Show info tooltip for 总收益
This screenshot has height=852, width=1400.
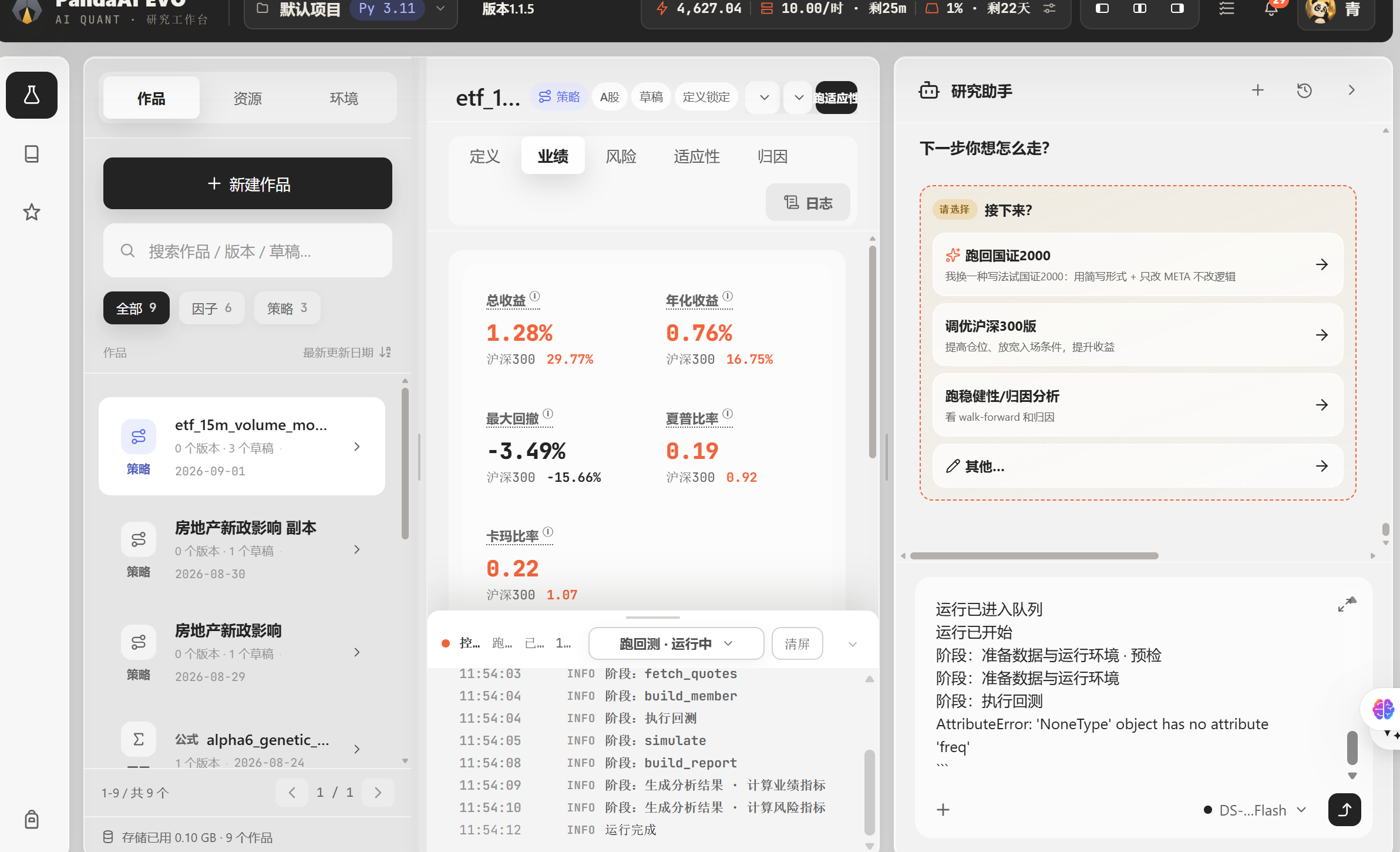pyautogui.click(x=535, y=296)
